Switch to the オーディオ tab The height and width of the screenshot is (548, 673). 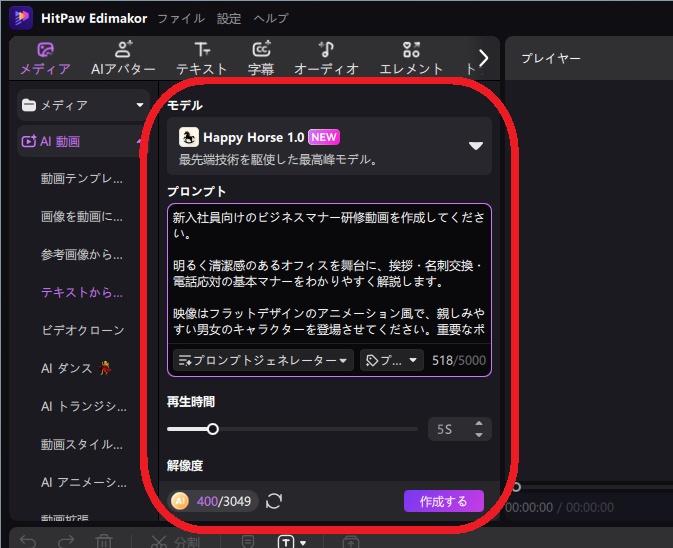pyautogui.click(x=326, y=58)
